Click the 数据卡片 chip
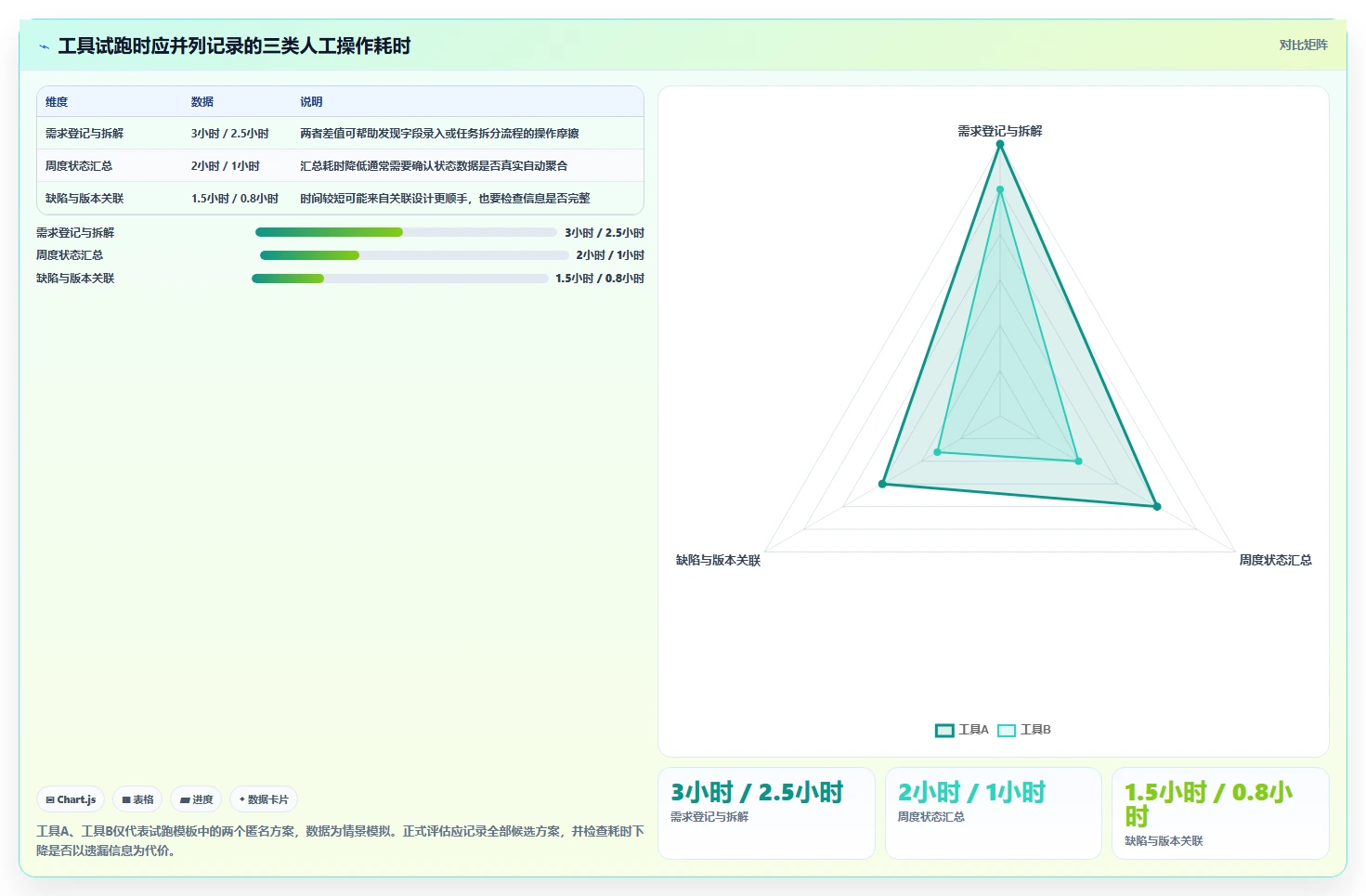The height and width of the screenshot is (896, 1366). [264, 799]
